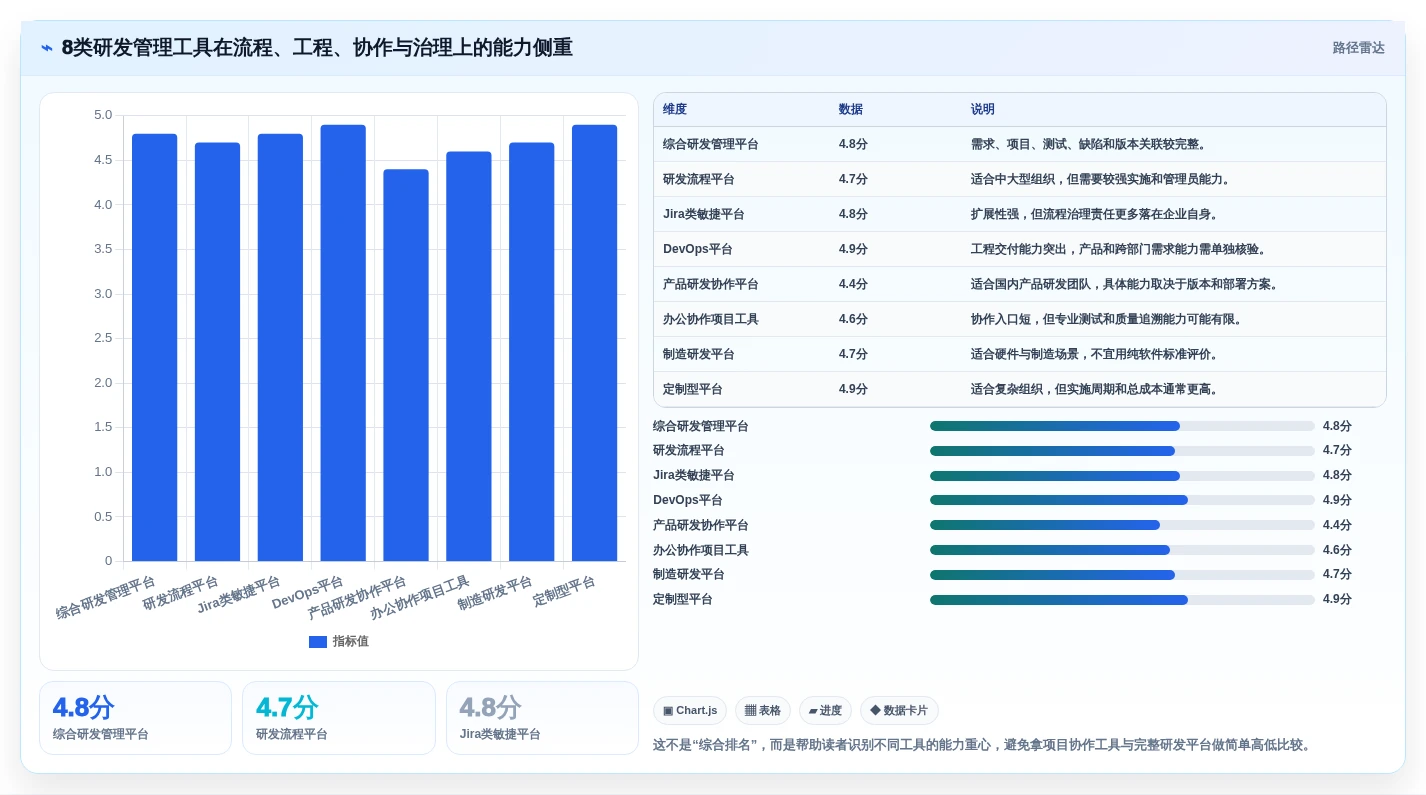Select the Jira类敏捷平台 table row name
The width and height of the screenshot is (1426, 795).
[704, 214]
